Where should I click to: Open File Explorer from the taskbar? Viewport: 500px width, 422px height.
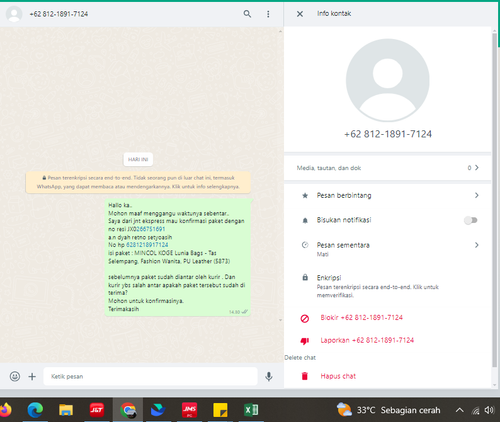(66, 410)
